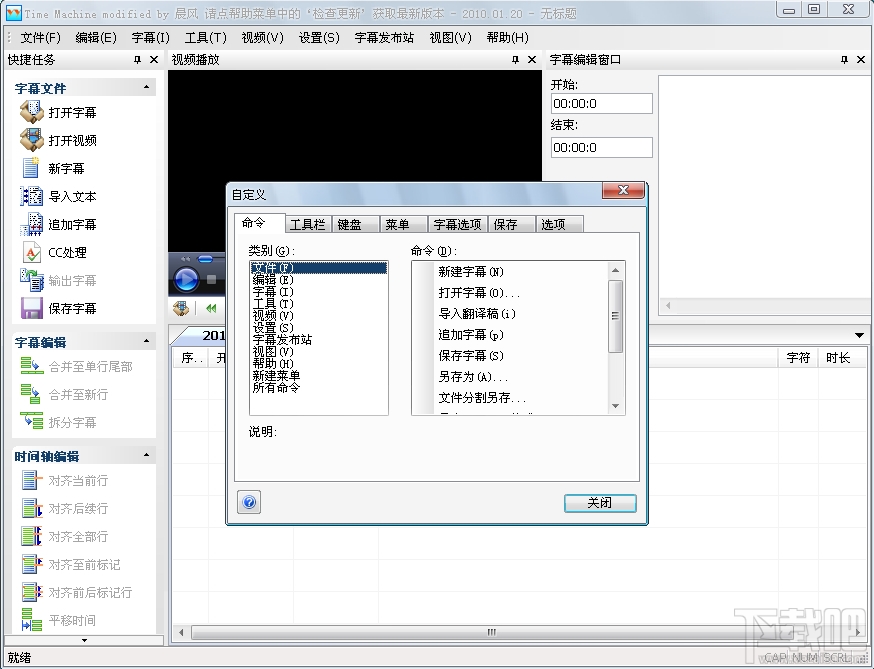Play the video with the blue play button

click(186, 279)
